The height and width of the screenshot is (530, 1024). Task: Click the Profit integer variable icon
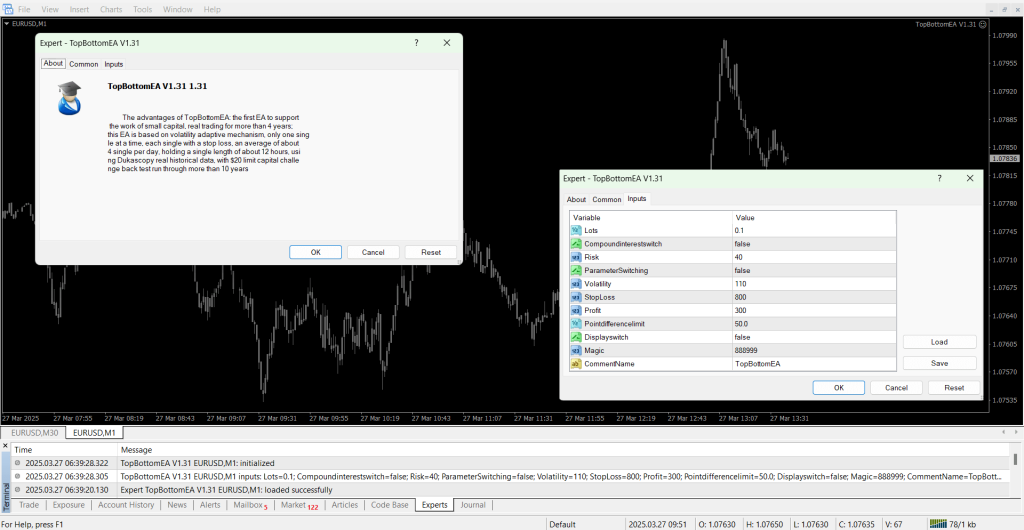(576, 310)
